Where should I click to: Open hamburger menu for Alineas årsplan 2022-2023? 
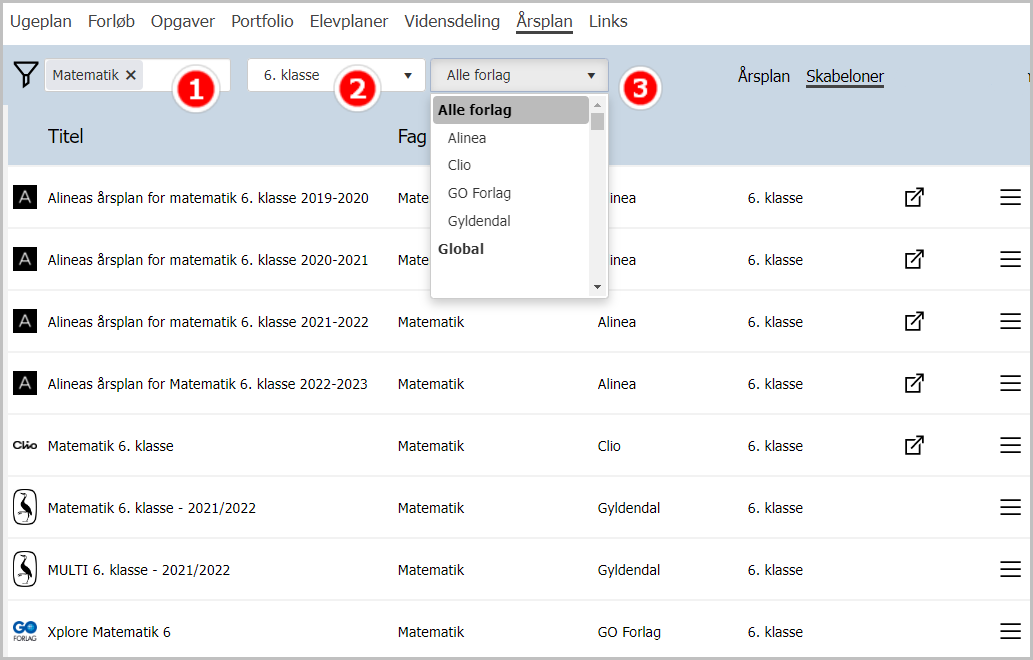coord(1010,383)
